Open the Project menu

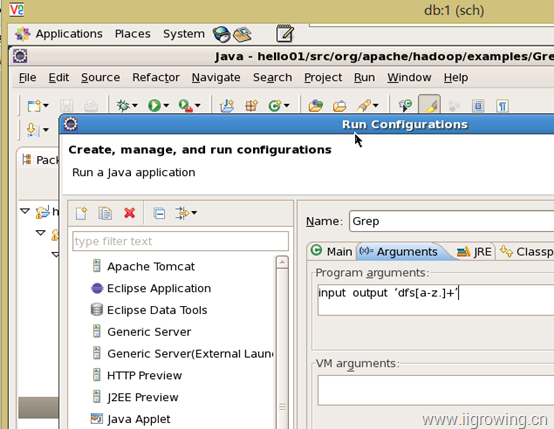pos(323,77)
